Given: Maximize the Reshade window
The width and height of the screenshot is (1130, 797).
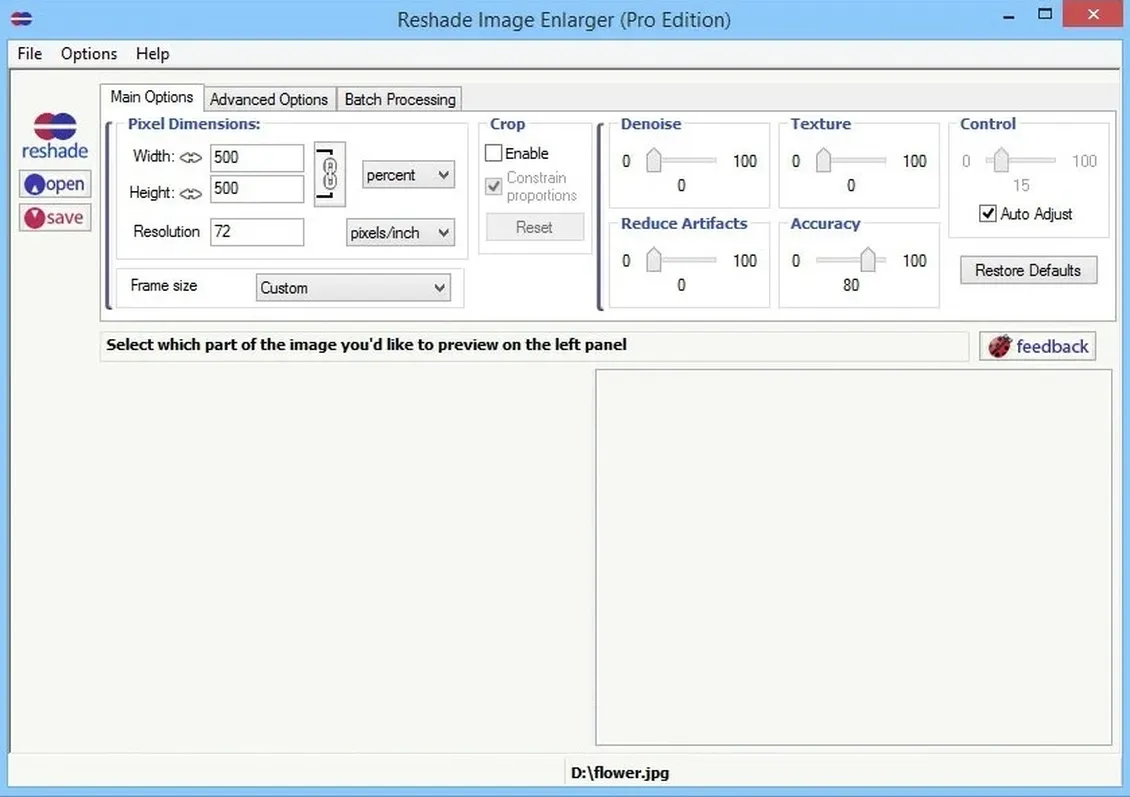Looking at the screenshot, I should 1045,14.
